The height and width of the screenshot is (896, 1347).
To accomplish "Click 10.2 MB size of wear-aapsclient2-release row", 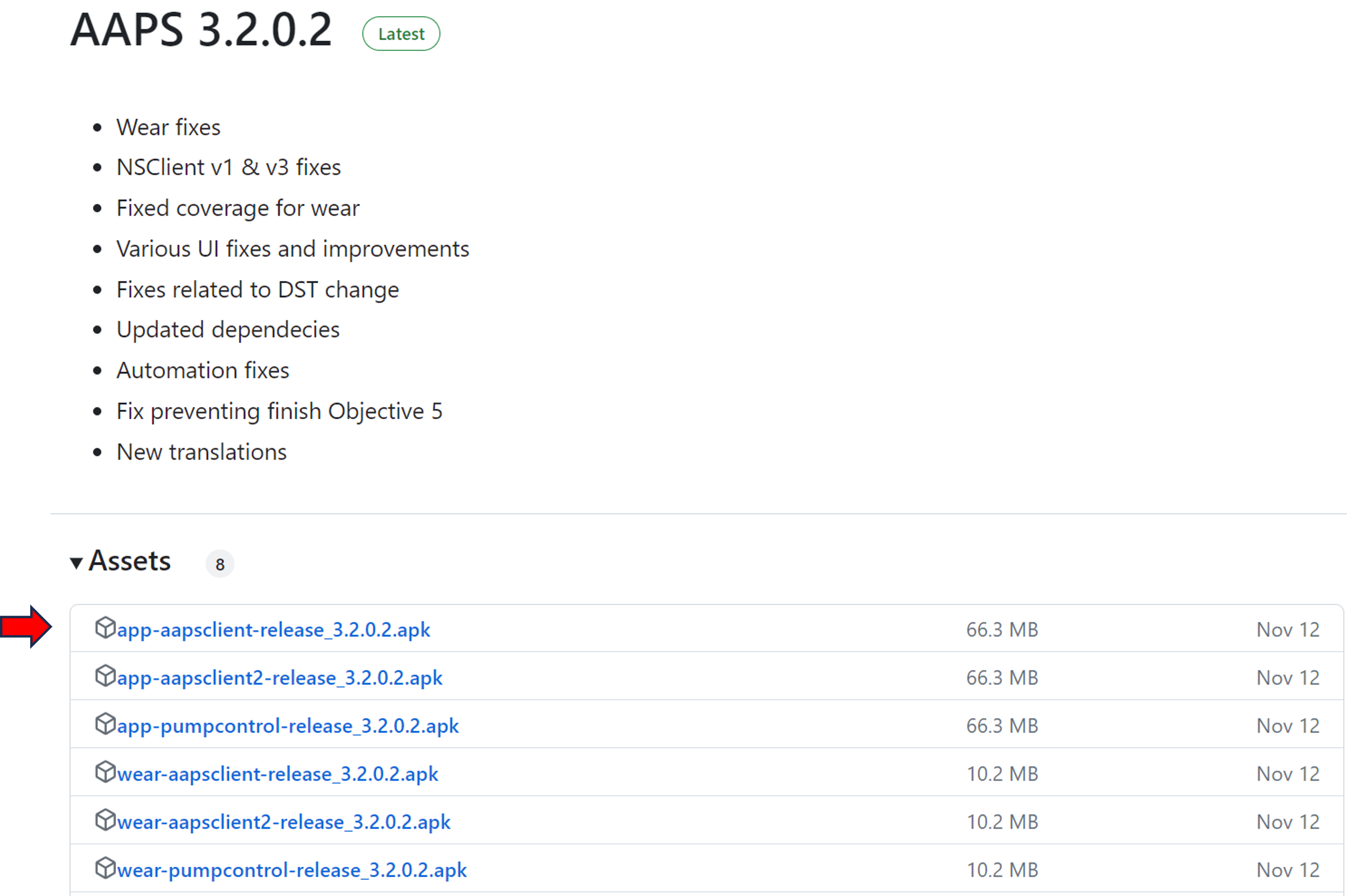I will coord(1002,822).
